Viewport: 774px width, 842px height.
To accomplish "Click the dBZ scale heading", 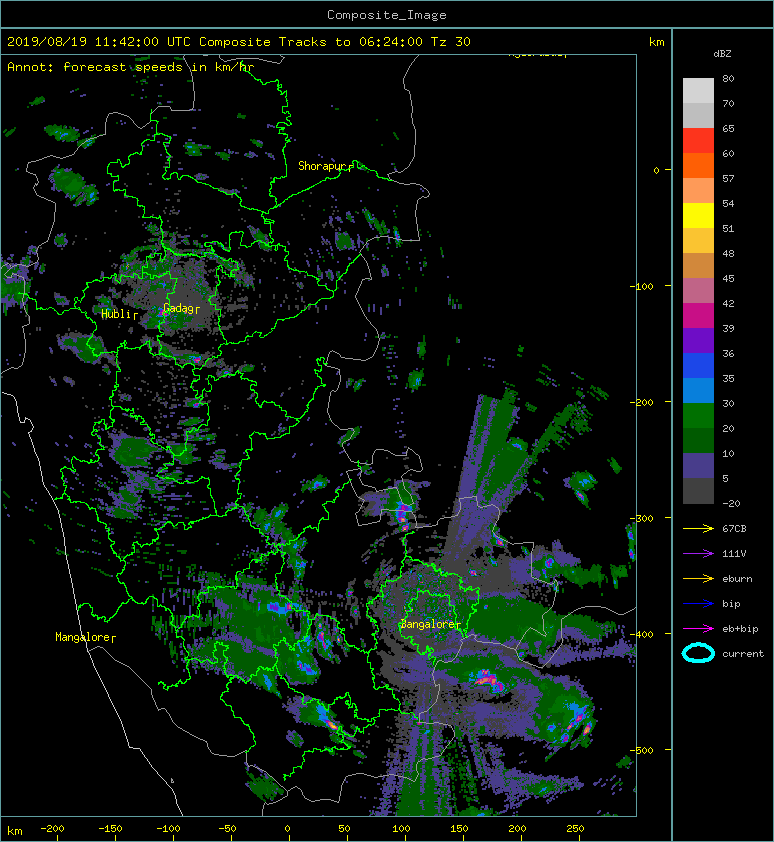I will pyautogui.click(x=722, y=54).
